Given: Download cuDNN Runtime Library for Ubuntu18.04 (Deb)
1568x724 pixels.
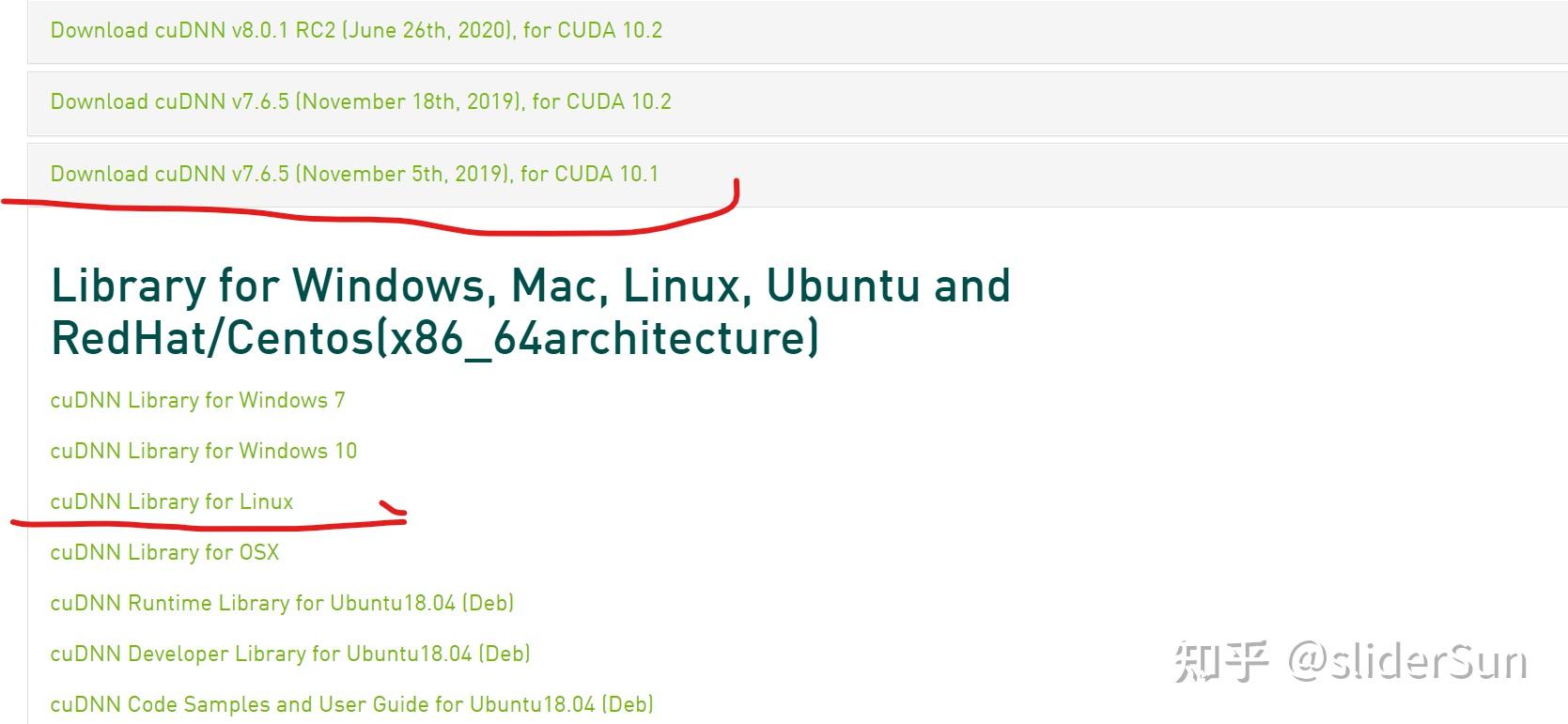Looking at the screenshot, I should pos(282,603).
